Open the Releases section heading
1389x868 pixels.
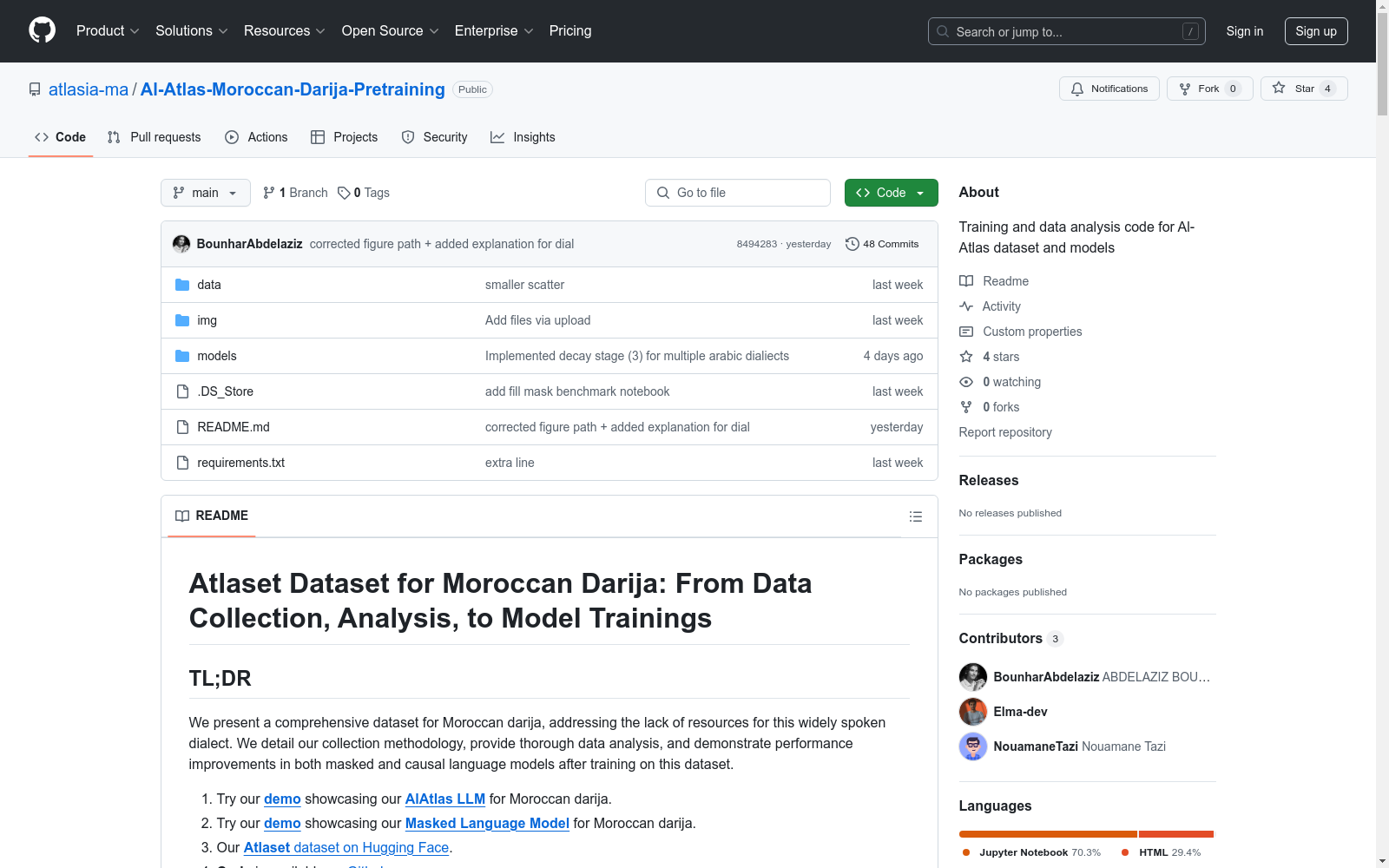989,480
